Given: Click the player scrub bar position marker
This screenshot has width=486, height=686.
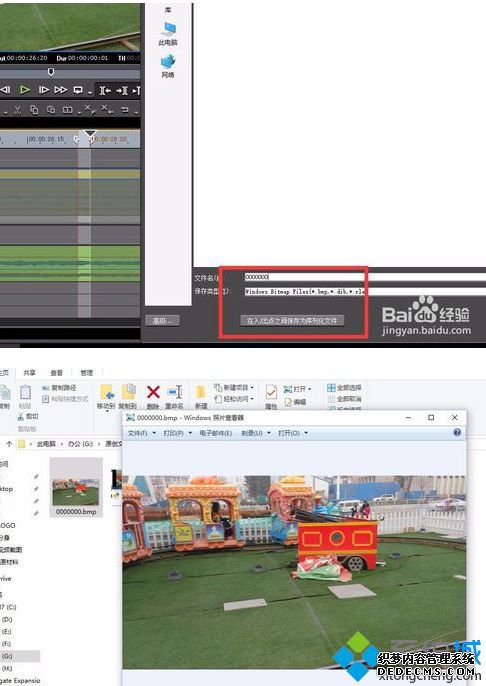Looking at the screenshot, I should [x=51, y=72].
